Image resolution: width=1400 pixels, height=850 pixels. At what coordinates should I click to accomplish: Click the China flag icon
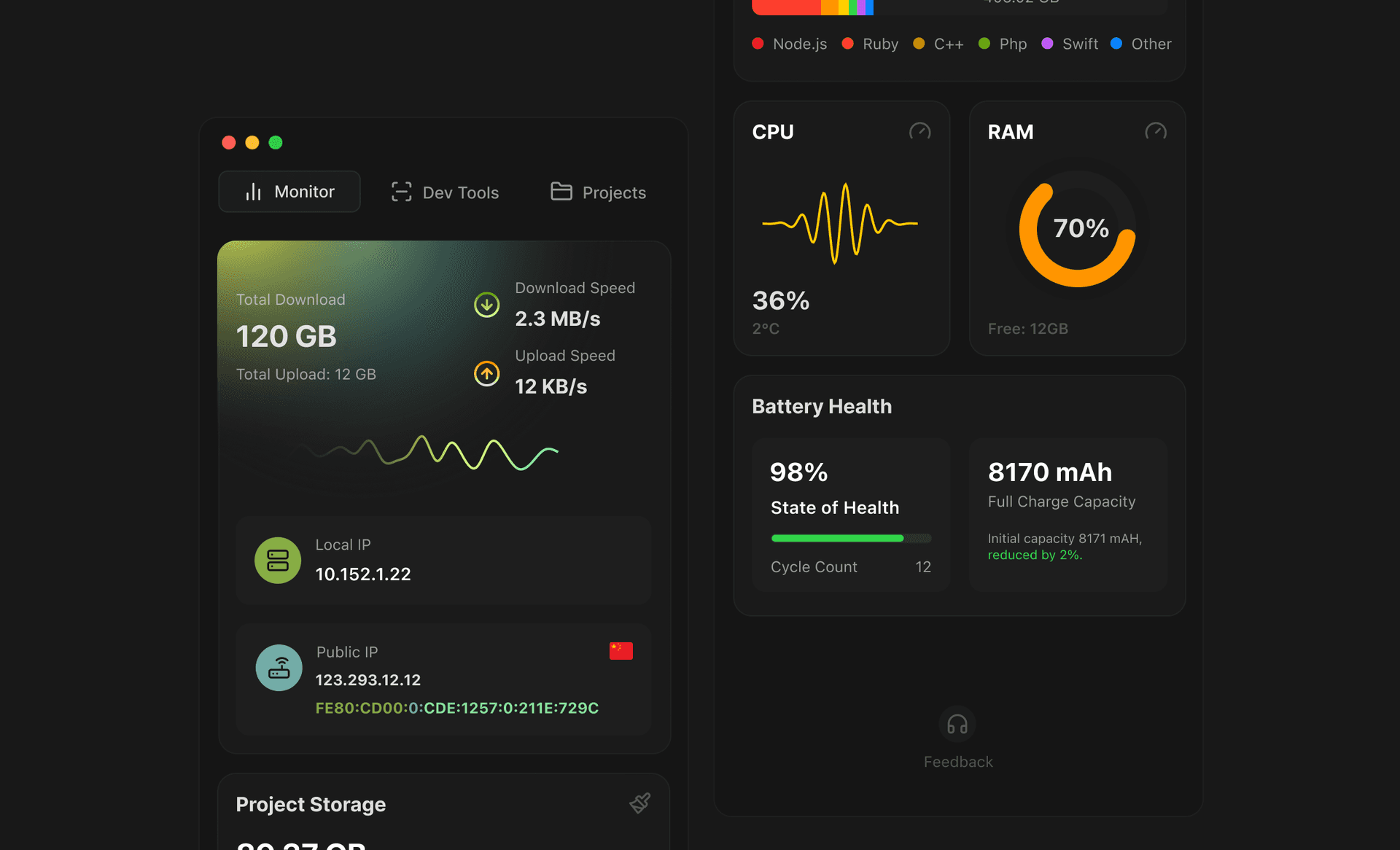[x=621, y=650]
